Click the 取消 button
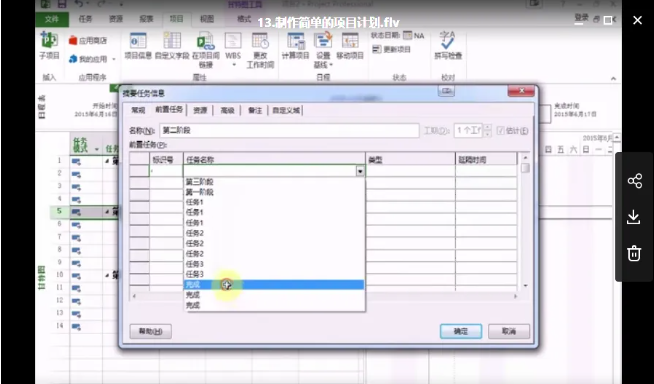The image size is (654, 384). point(509,331)
